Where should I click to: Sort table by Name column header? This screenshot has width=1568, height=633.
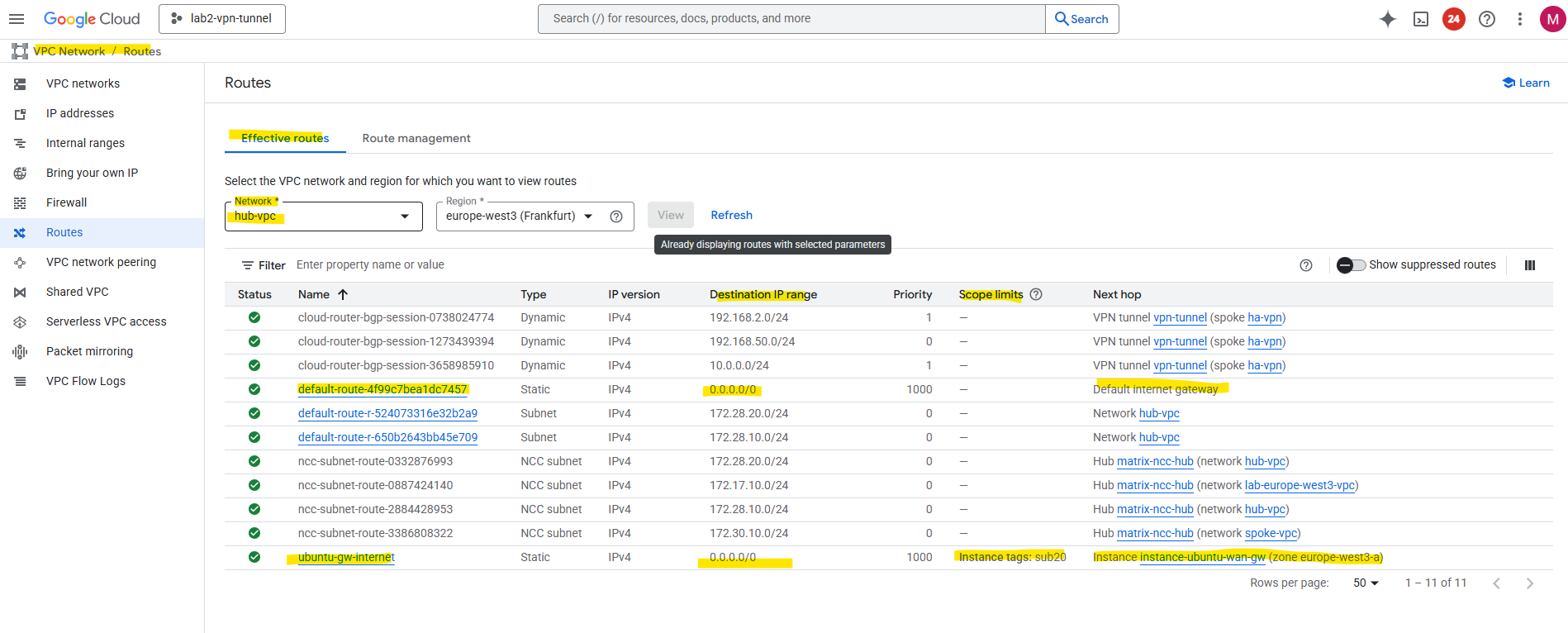[x=314, y=295]
